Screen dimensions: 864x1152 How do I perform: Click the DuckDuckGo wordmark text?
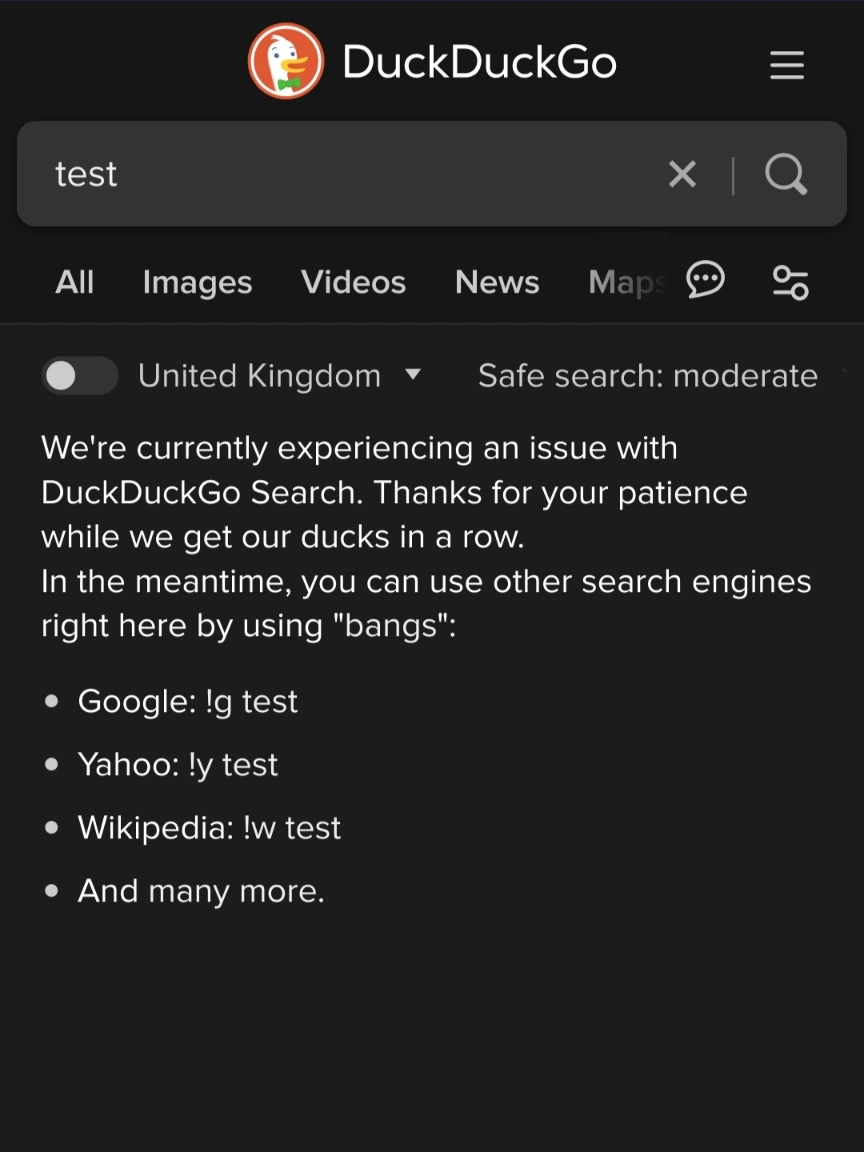pyautogui.click(x=479, y=62)
